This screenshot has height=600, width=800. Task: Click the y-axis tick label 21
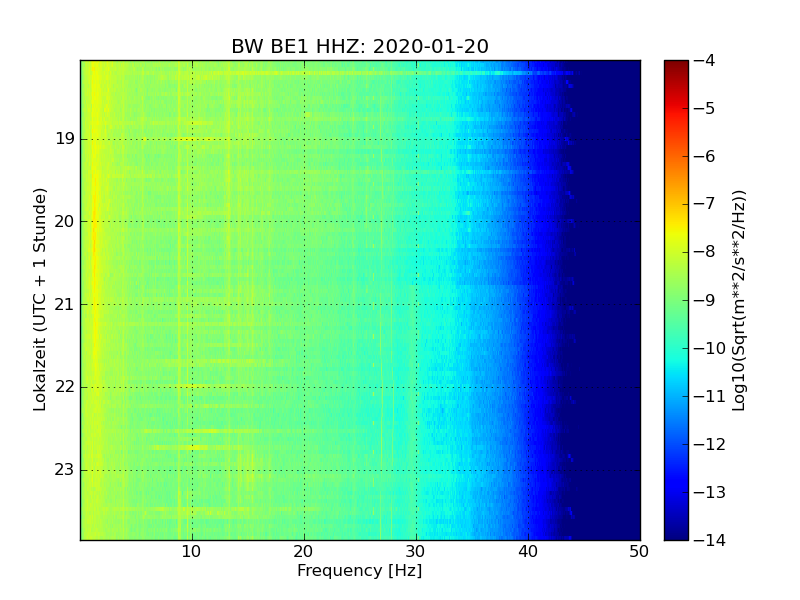65,305
